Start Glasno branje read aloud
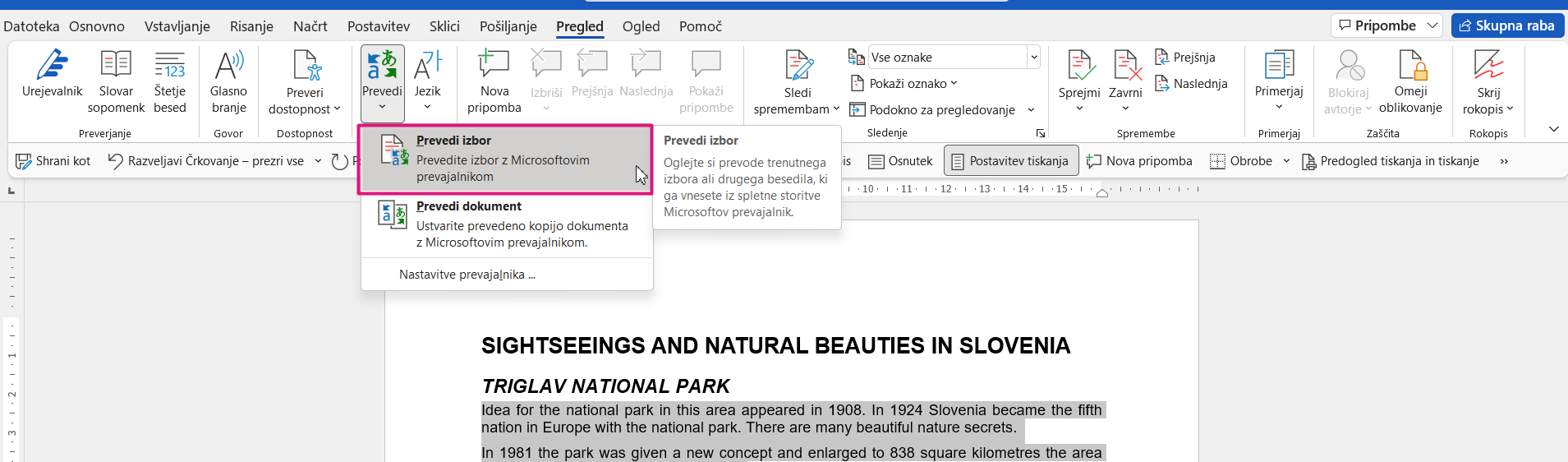The width and height of the screenshot is (1568, 462). tap(228, 82)
